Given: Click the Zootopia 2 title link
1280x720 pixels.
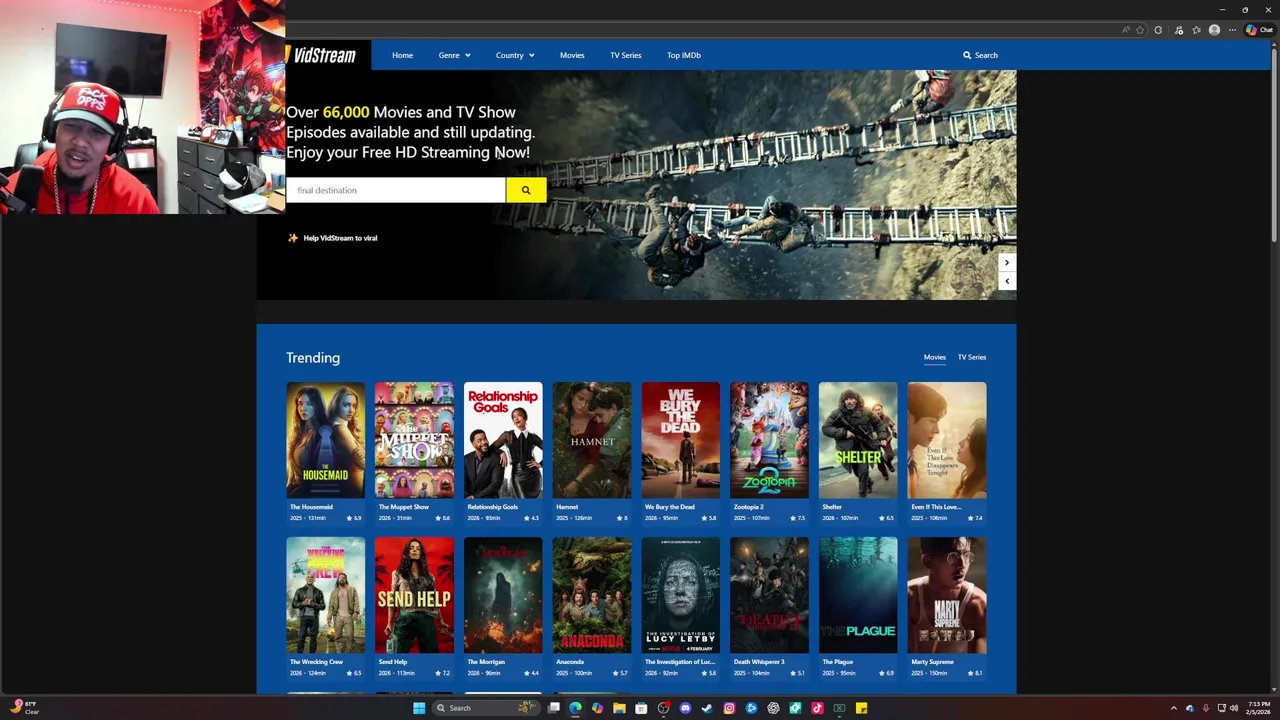Looking at the screenshot, I should pos(749,507).
